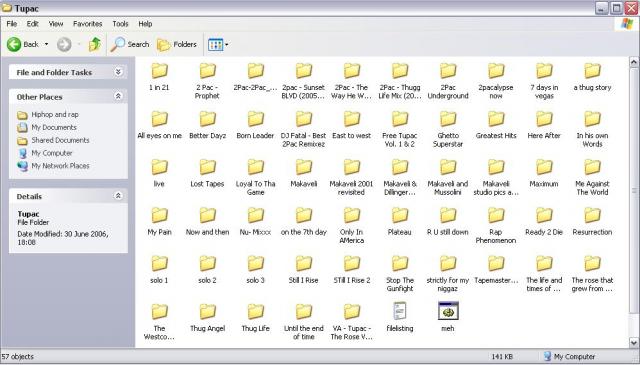Open the Edit menu
The height and width of the screenshot is (365, 640).
pyautogui.click(x=33, y=24)
